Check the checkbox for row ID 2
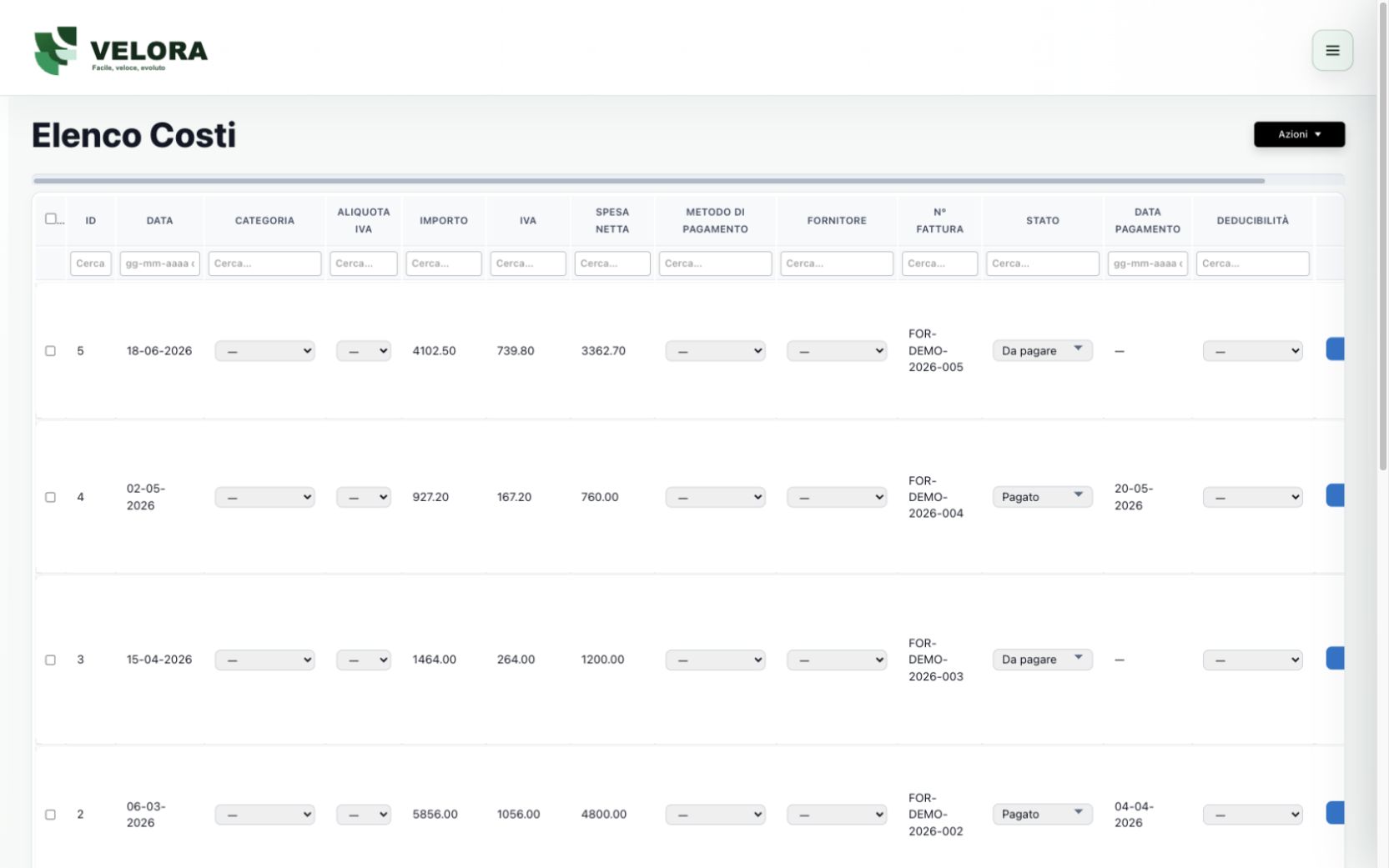The height and width of the screenshot is (868, 1389). [x=50, y=815]
